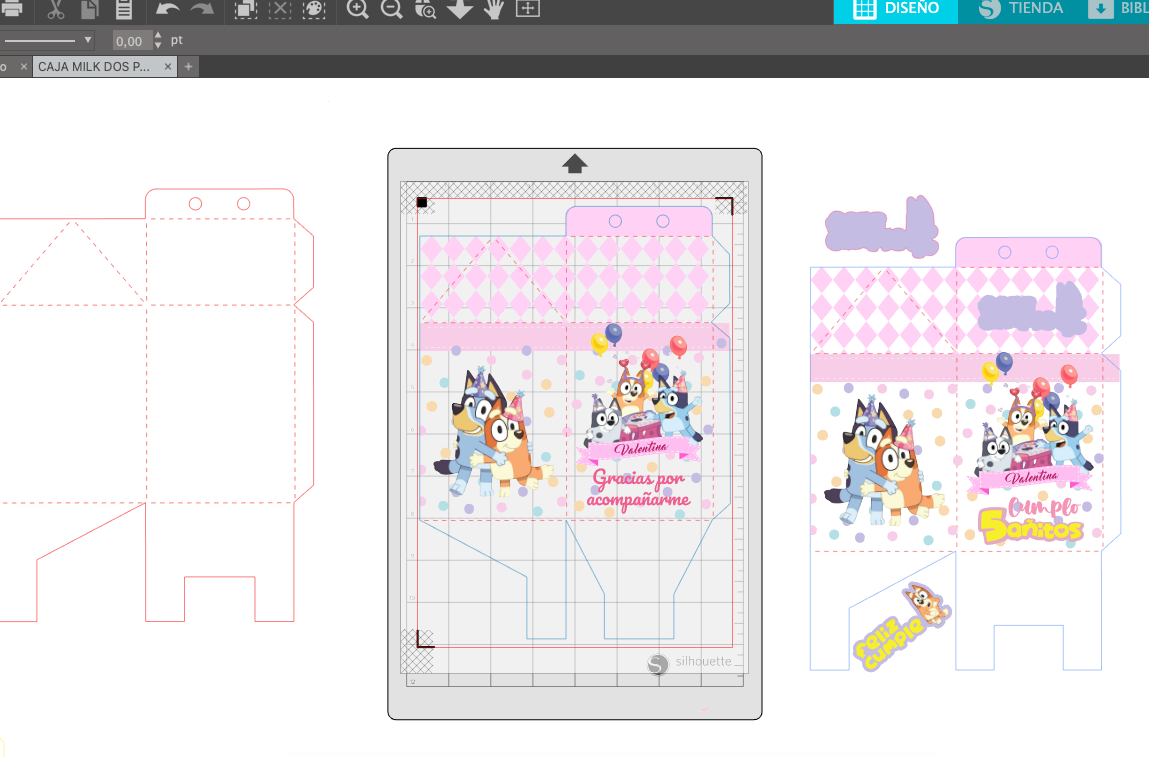Viewport: 1149px width, 757px height.
Task: Select the Pan hand tool
Action: pyautogui.click(x=495, y=10)
